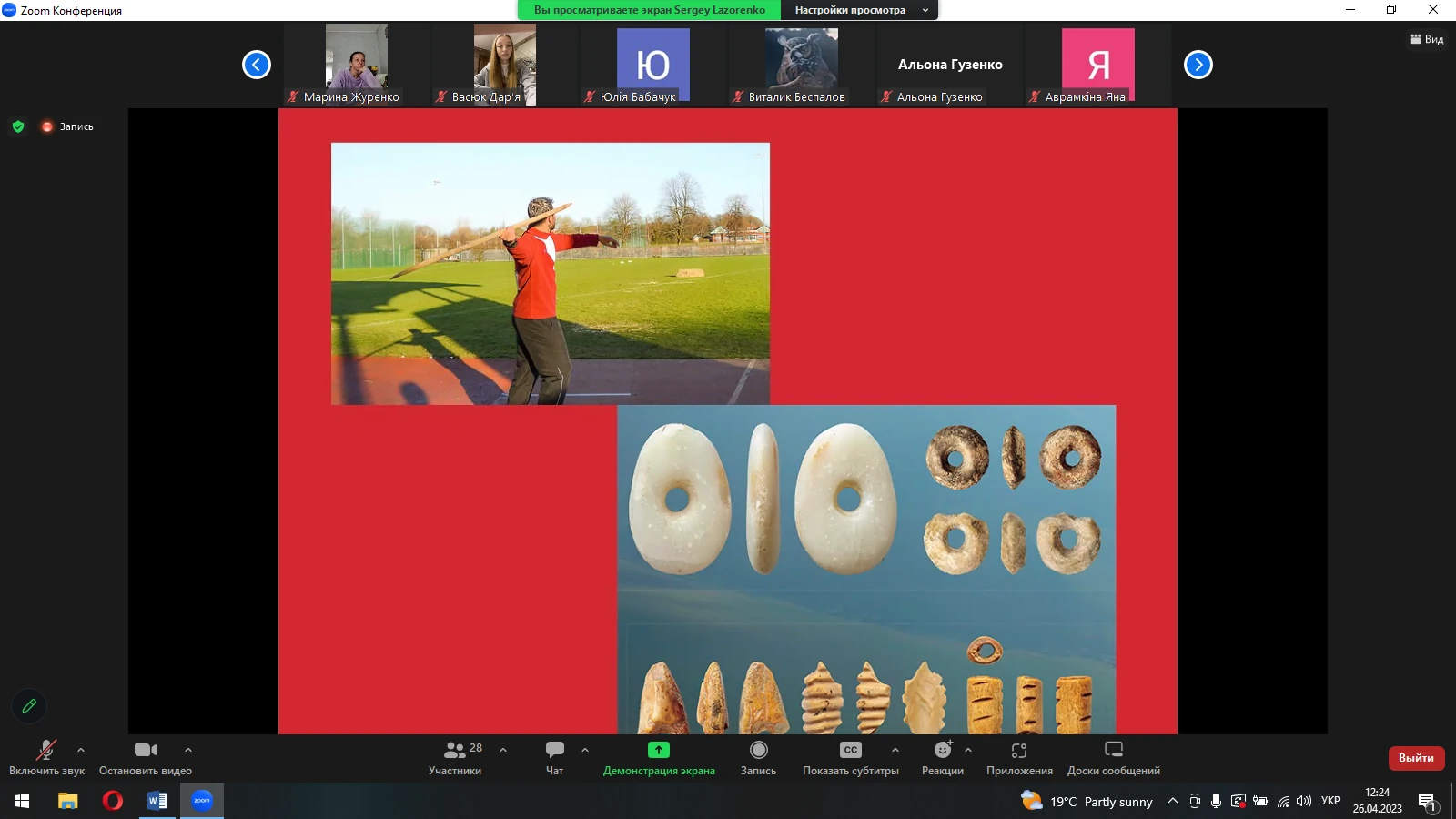Expand chat options arrow
This screenshot has height=819, width=1456.
tap(585, 750)
